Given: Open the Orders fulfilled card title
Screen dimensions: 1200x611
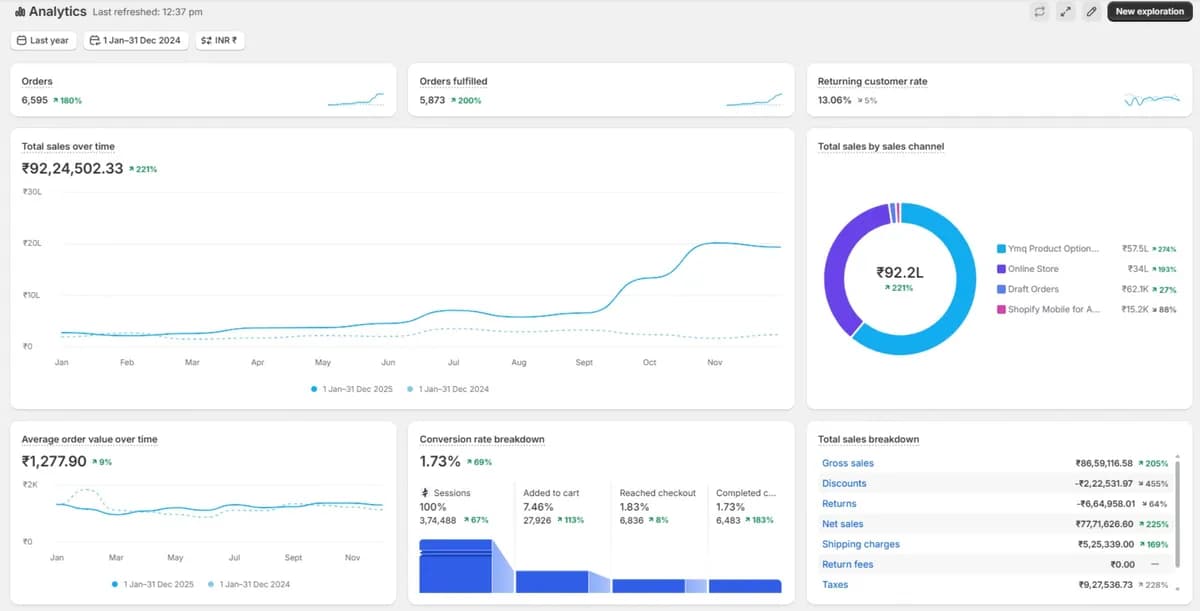Looking at the screenshot, I should tap(453, 81).
